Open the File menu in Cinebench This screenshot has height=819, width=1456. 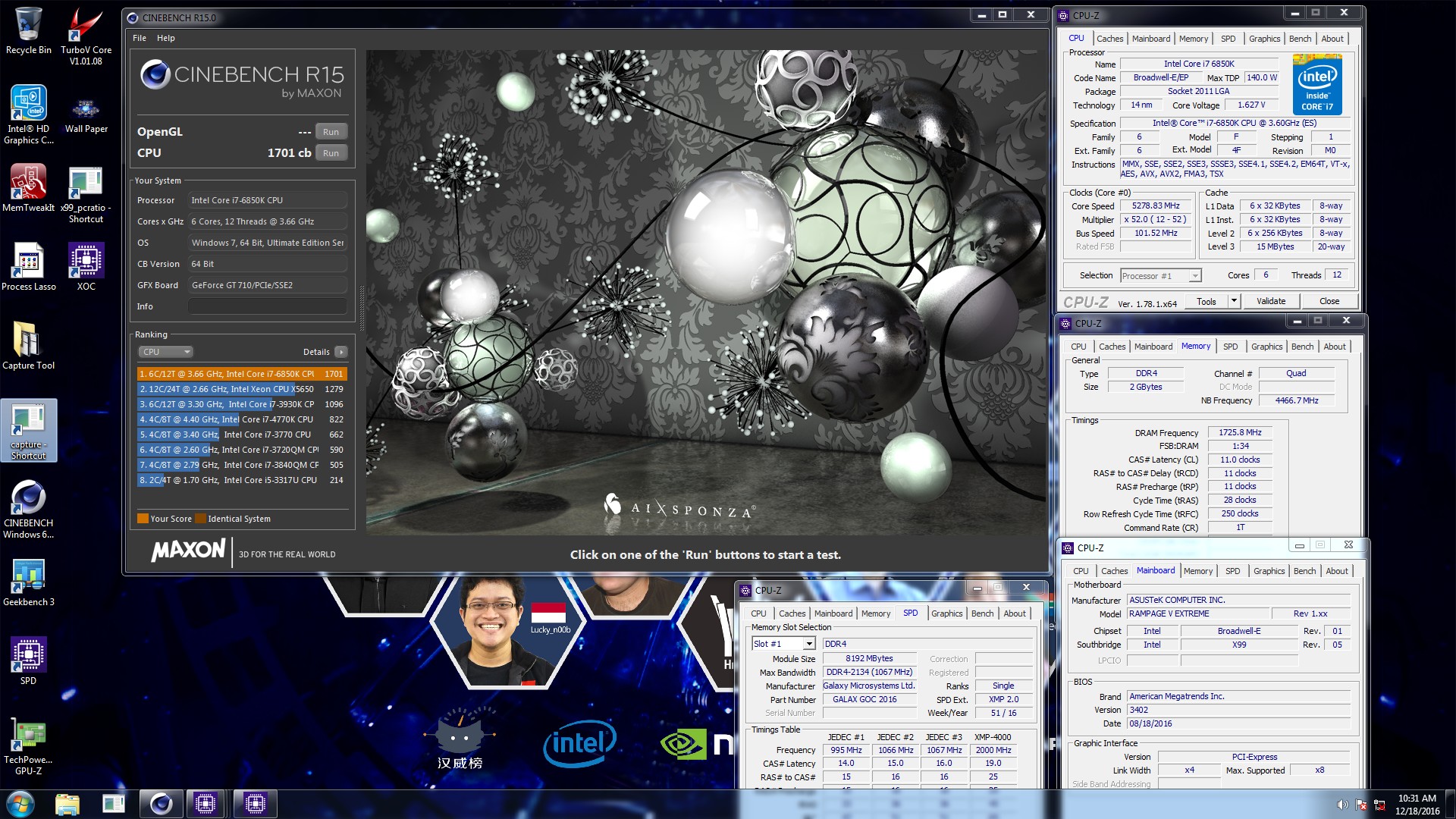coord(140,38)
